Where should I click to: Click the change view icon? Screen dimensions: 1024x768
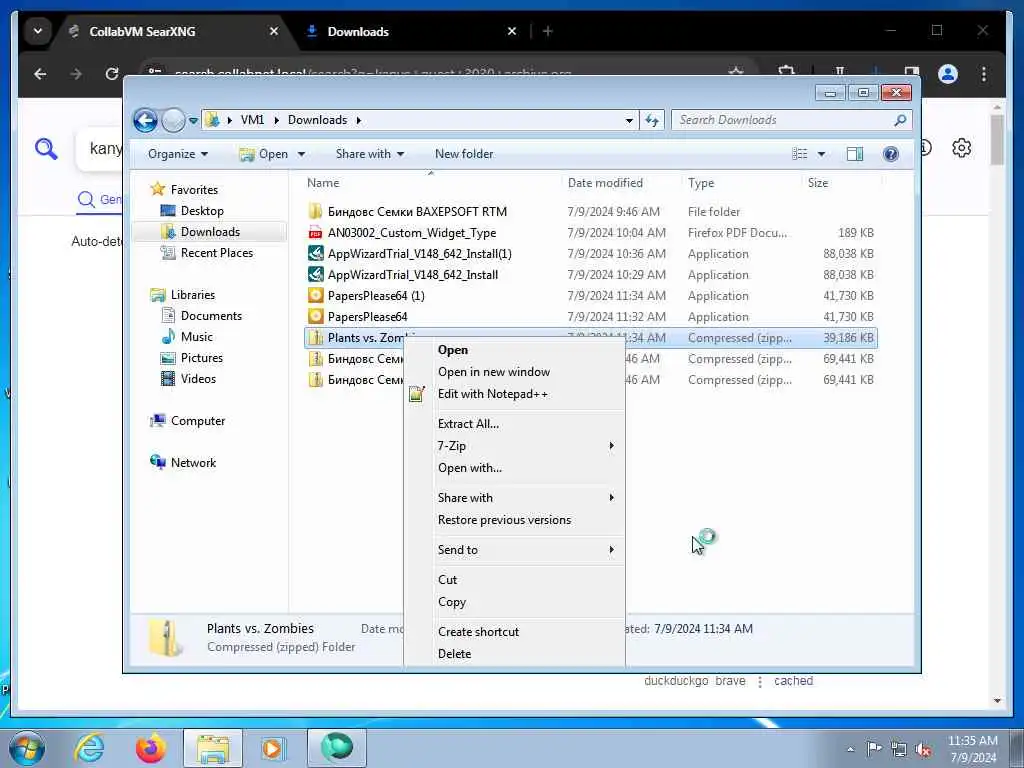(799, 154)
